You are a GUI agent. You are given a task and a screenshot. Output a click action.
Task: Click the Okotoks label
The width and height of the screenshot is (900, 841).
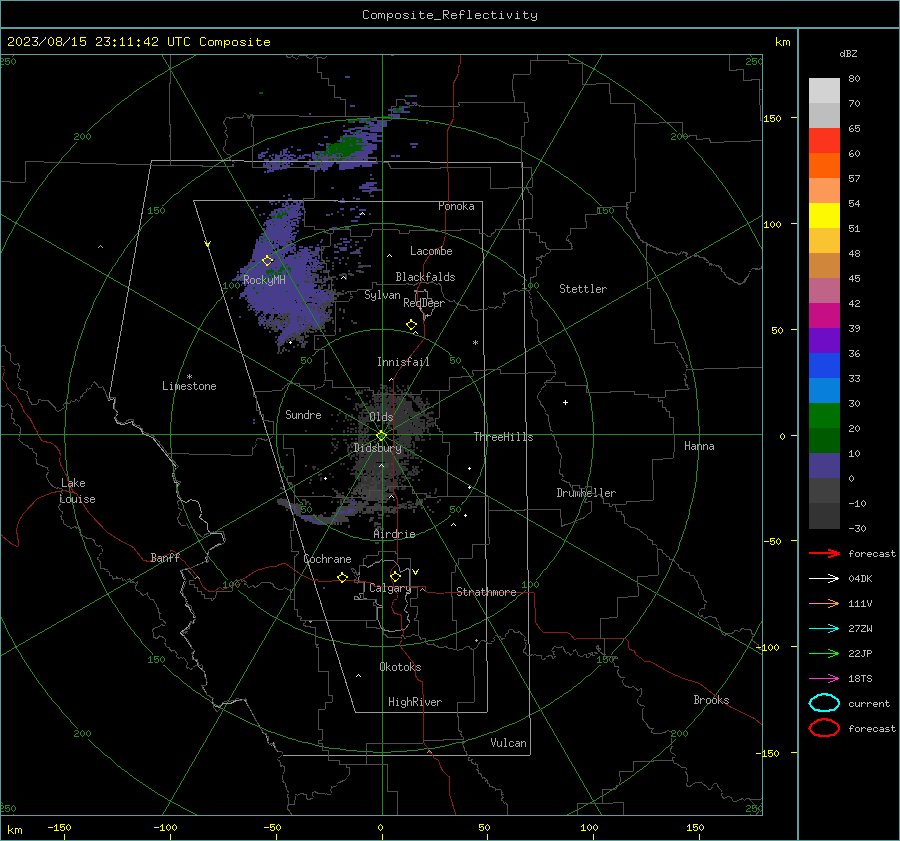click(400, 667)
